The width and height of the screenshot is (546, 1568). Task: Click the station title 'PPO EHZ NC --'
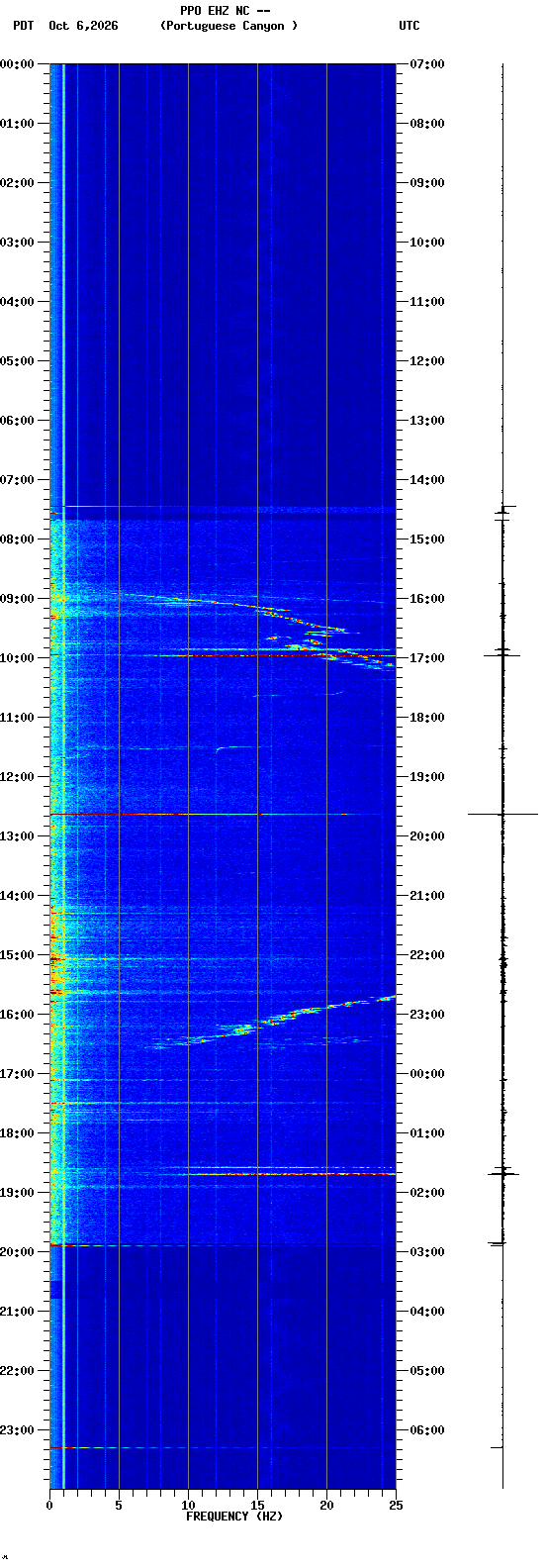point(225,11)
